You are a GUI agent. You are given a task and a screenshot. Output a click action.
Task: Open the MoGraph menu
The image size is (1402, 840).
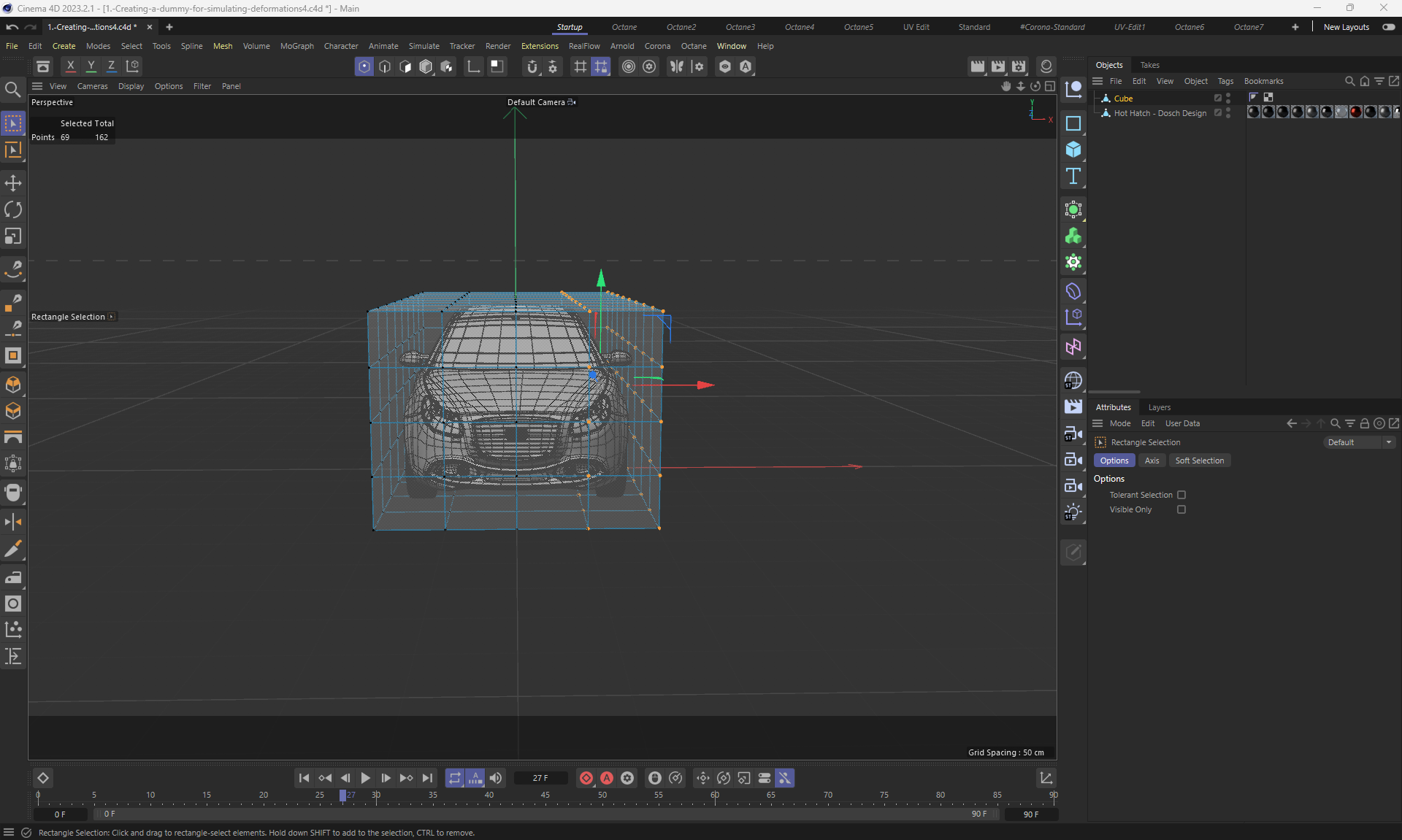296,46
